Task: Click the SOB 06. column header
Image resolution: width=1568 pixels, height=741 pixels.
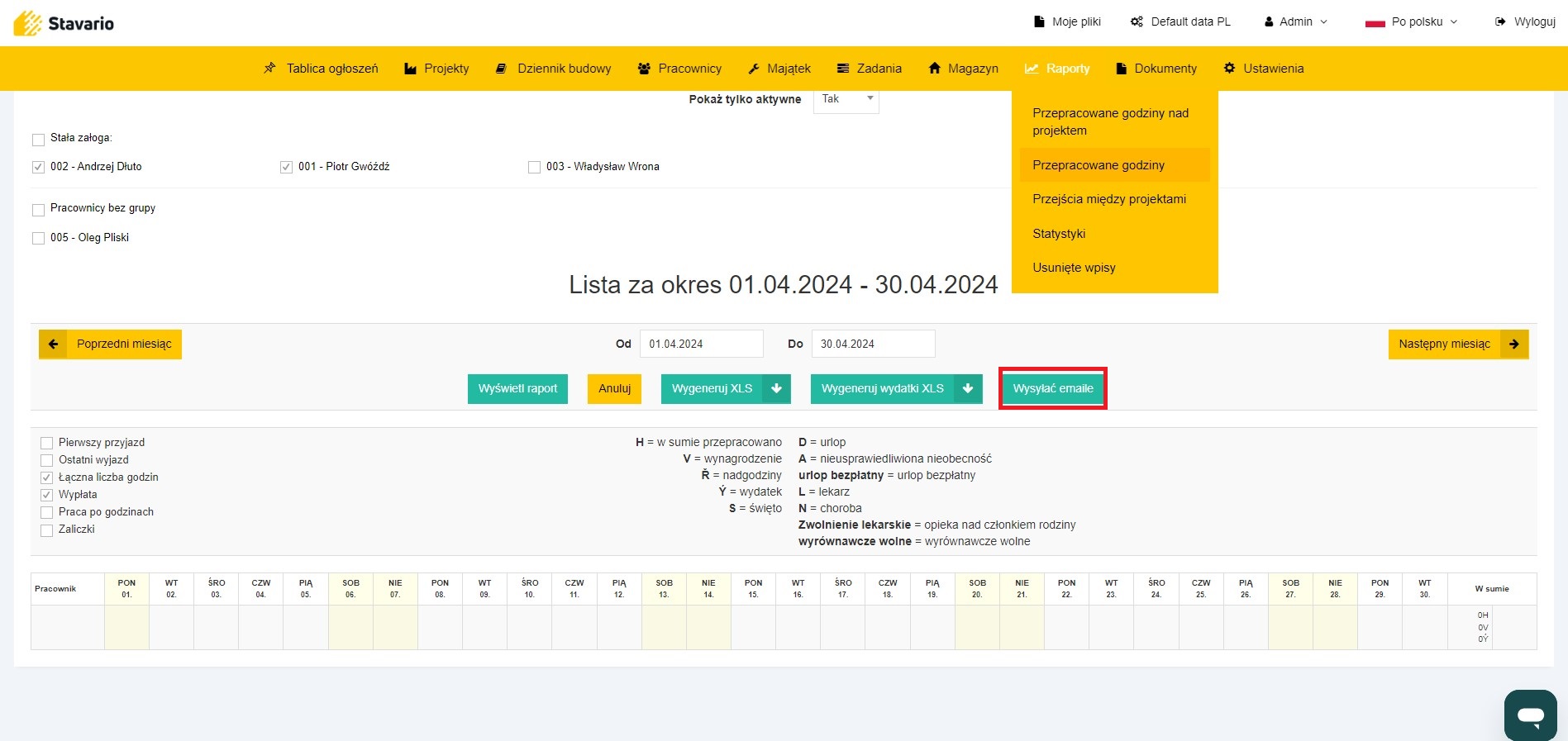Action: click(350, 589)
